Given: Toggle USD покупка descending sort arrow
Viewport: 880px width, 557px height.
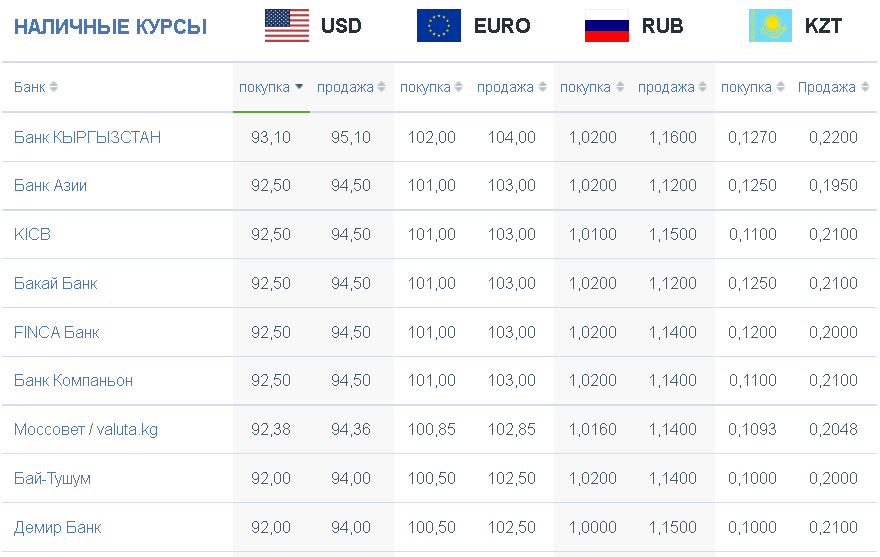Looking at the screenshot, I should tap(299, 86).
